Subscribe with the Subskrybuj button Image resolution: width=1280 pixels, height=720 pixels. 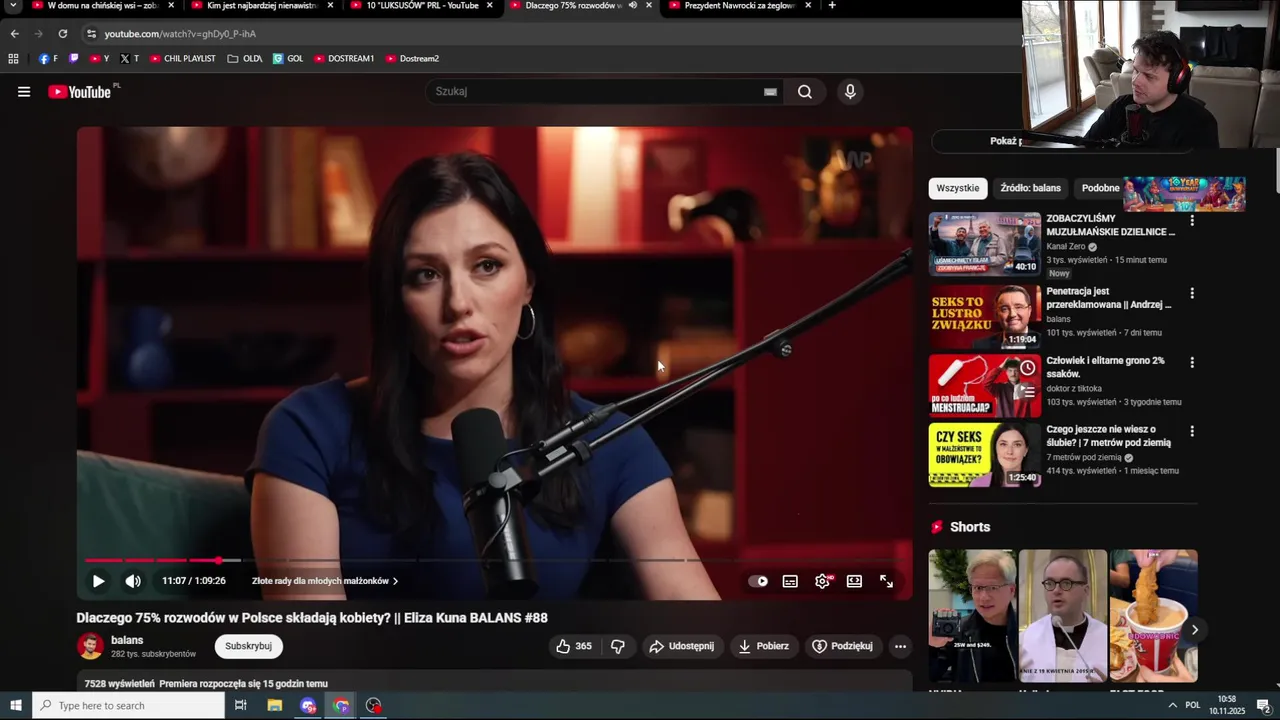pos(249,646)
